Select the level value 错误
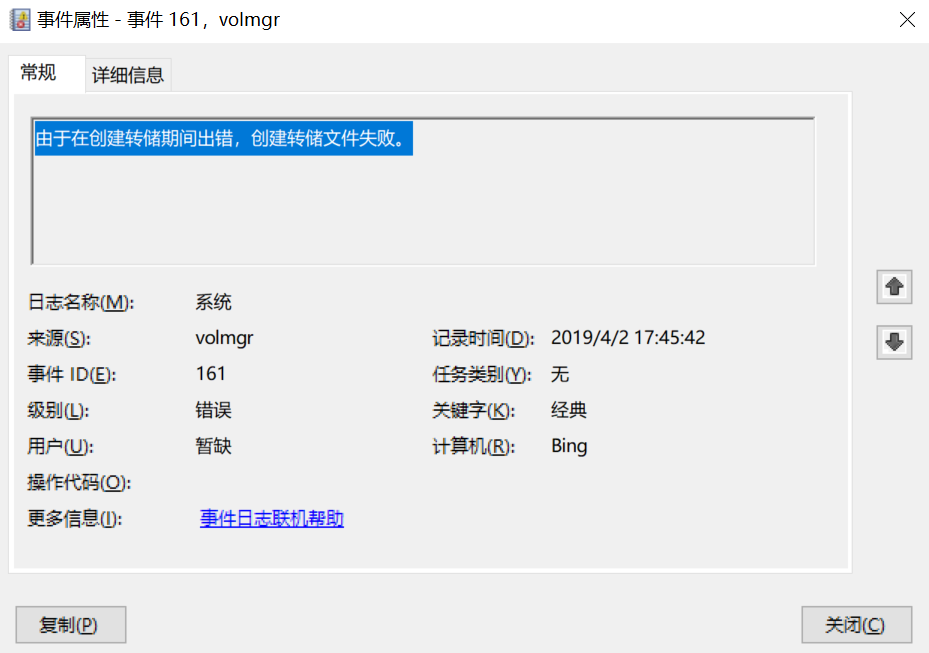Viewport: 929px width, 653px height. pyautogui.click(x=213, y=410)
